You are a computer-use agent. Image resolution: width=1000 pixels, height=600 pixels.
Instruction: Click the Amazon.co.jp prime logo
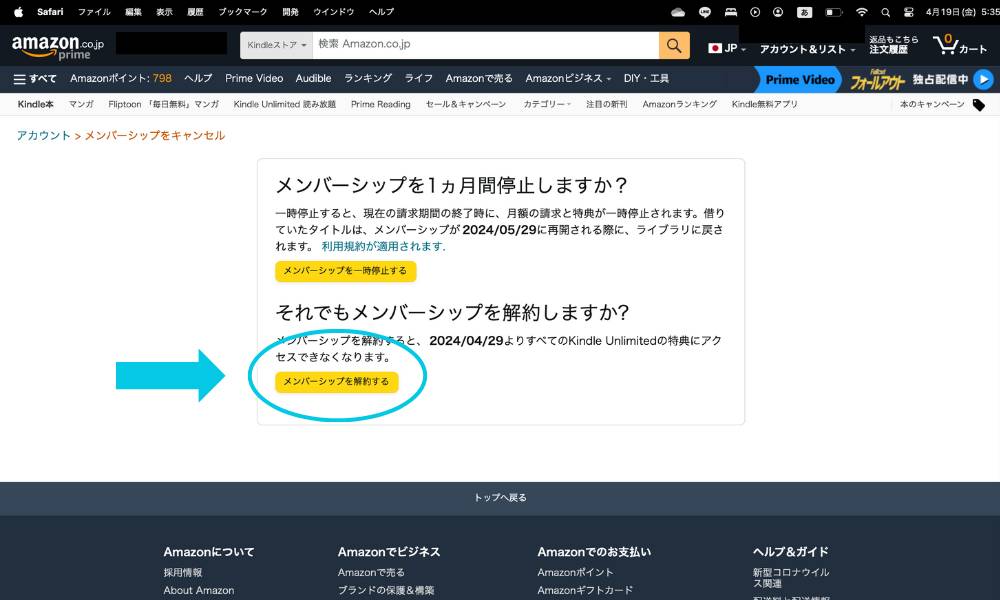pos(57,48)
